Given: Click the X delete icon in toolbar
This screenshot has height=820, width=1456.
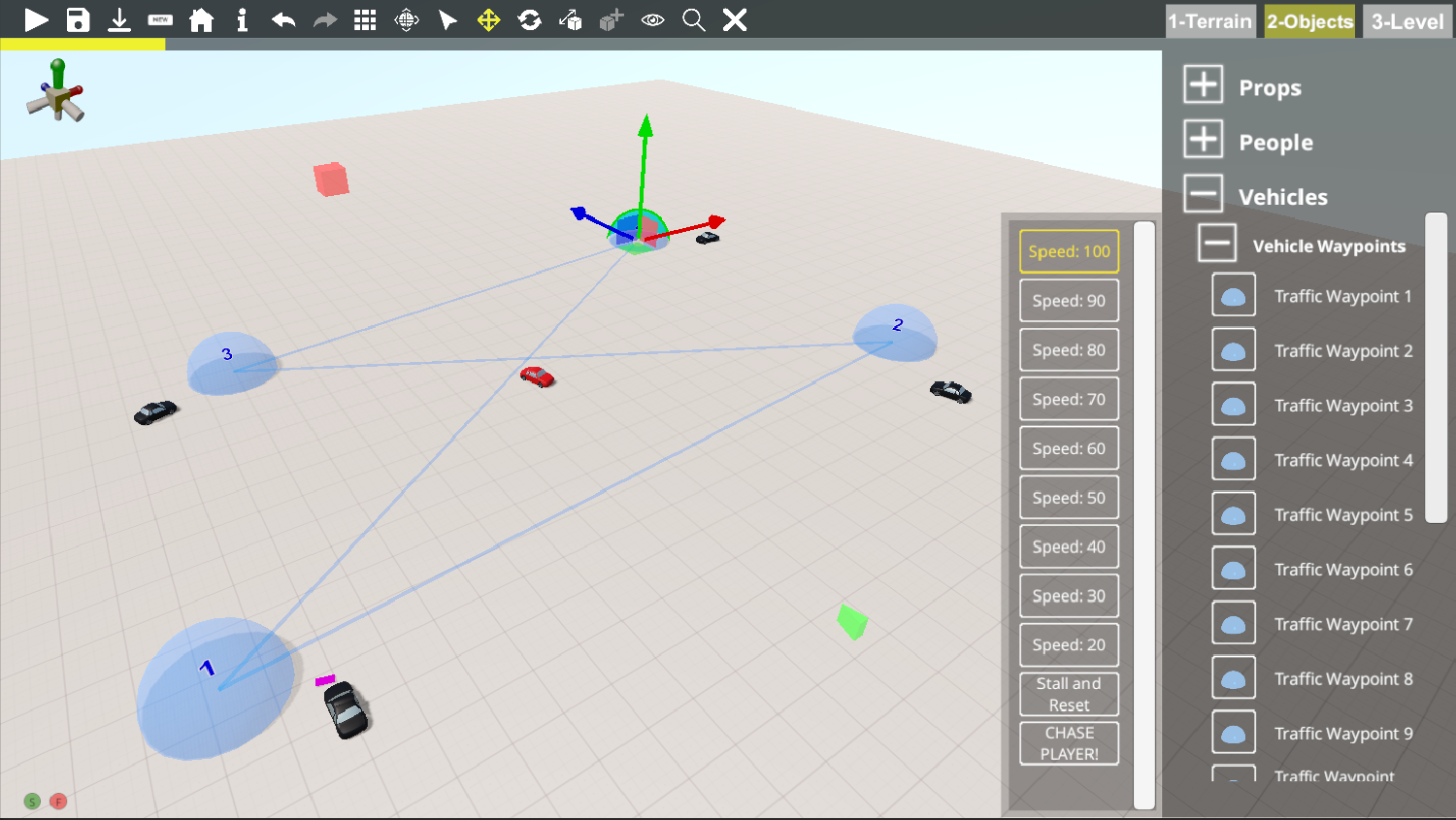Looking at the screenshot, I should pyautogui.click(x=735, y=19).
